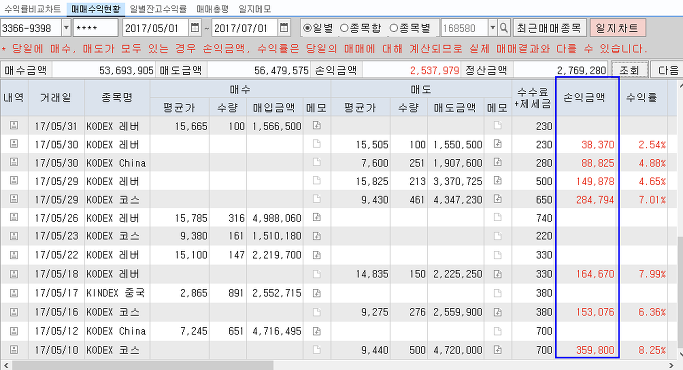This screenshot has width=683, height=370.
Task: Click the 최근매매종목 button
Action: tap(550, 28)
